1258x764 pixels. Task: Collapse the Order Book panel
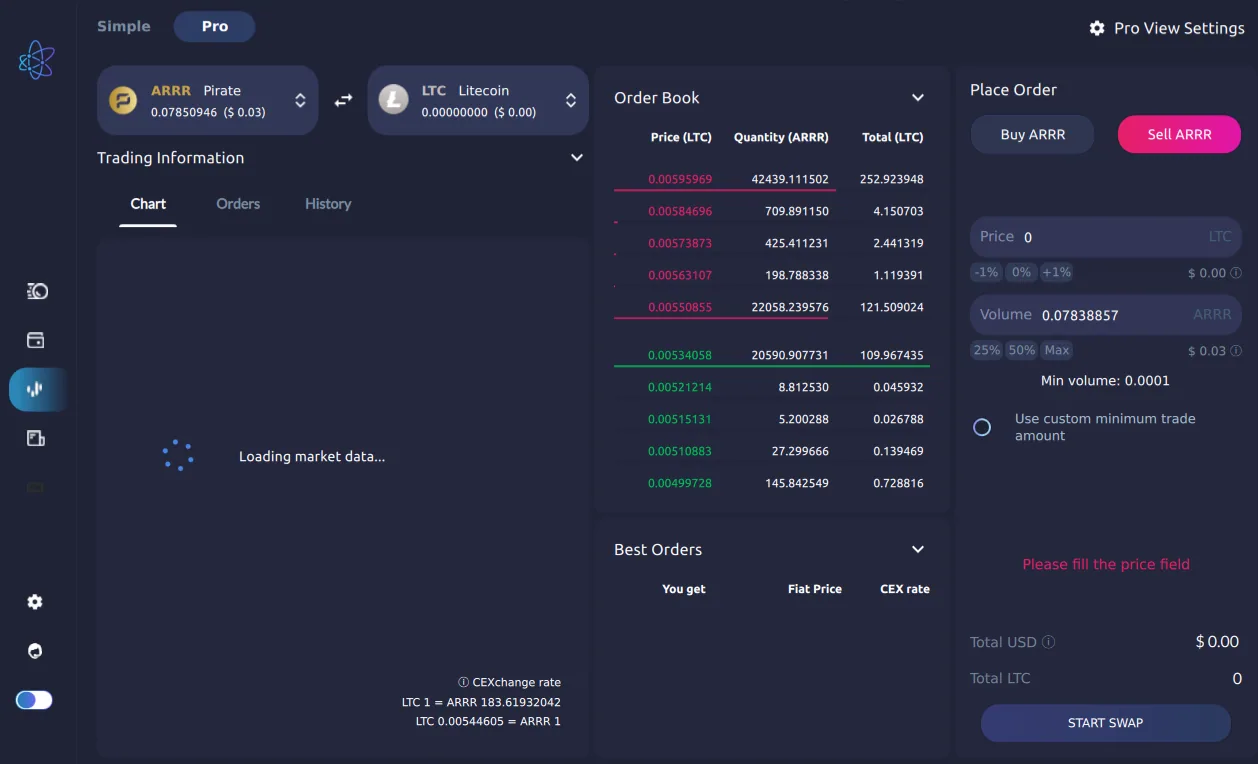918,98
